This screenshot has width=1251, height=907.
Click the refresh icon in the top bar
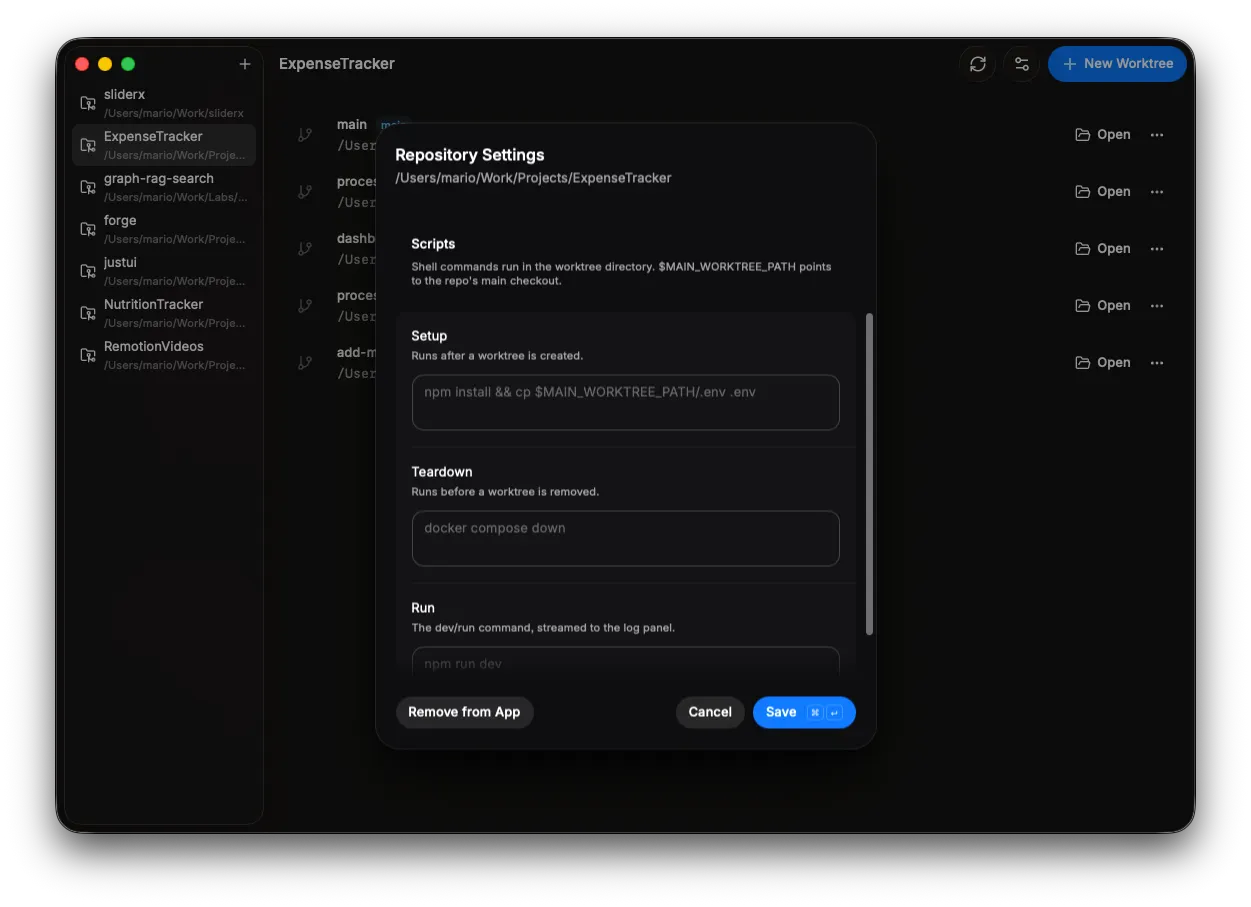(x=978, y=64)
